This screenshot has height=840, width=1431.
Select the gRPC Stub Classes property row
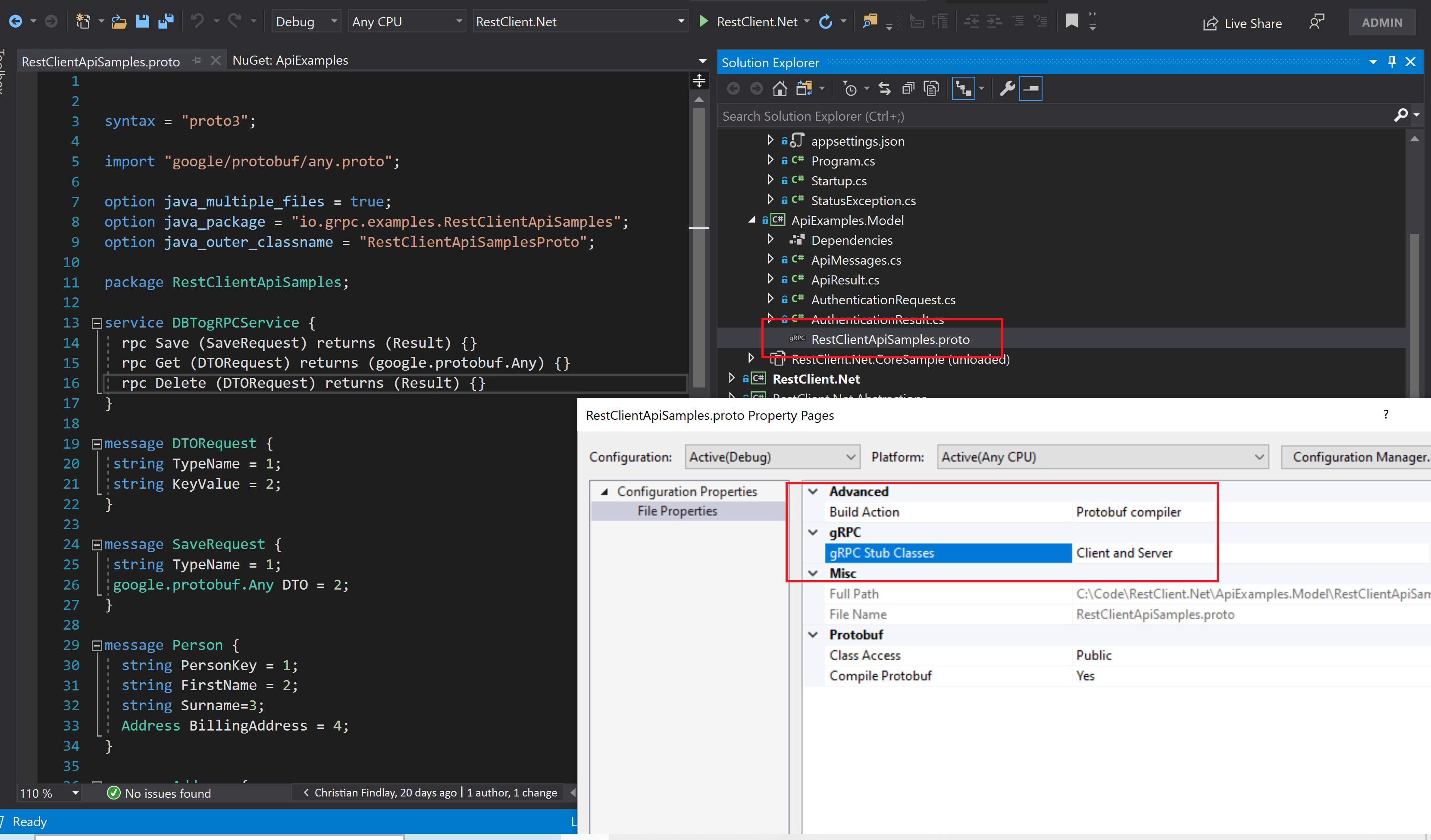[x=947, y=553]
